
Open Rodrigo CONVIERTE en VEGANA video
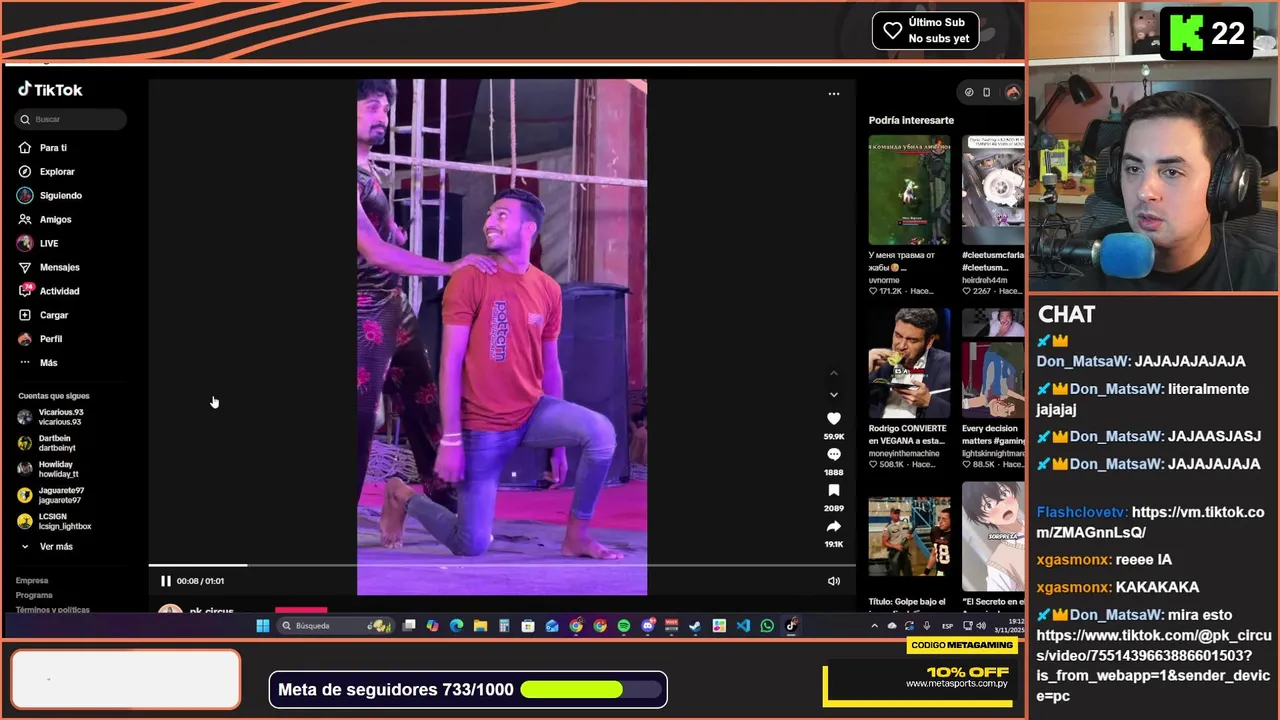pos(909,364)
